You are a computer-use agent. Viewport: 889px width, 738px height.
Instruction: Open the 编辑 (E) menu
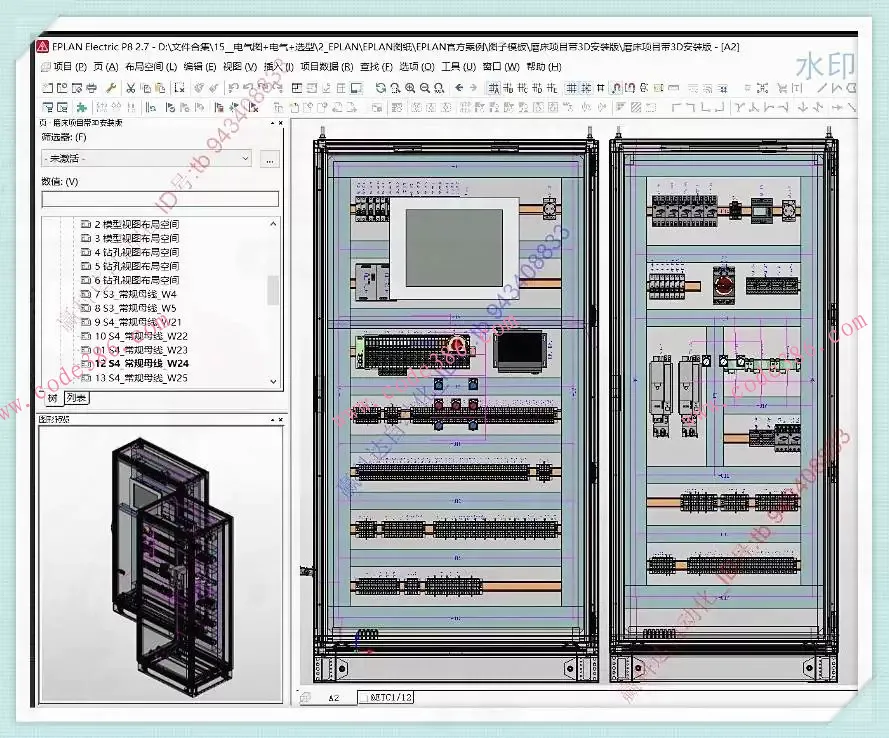click(200, 67)
